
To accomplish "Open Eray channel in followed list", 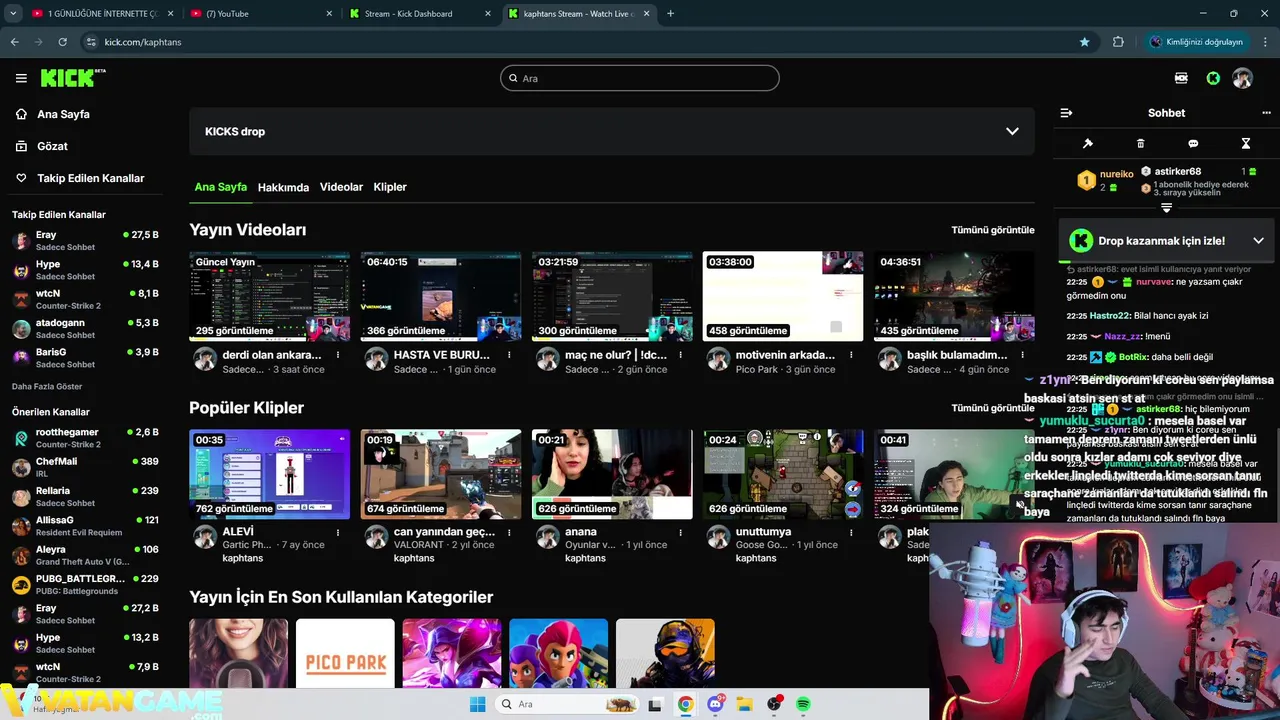I will [85, 241].
